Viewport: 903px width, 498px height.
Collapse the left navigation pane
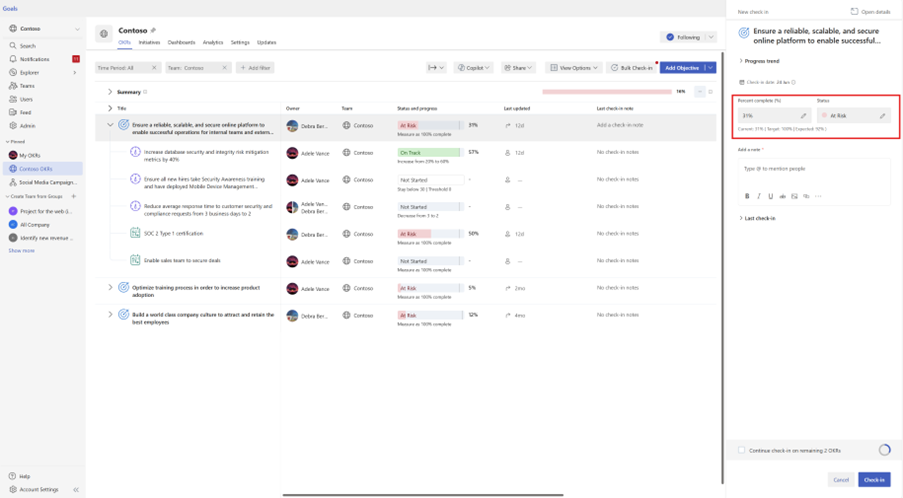pos(76,490)
